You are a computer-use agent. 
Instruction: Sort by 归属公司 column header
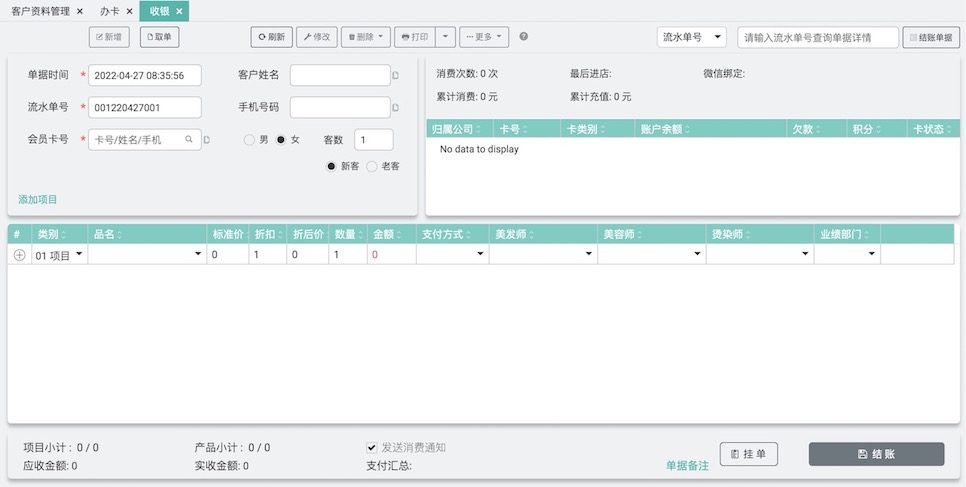[x=459, y=129]
